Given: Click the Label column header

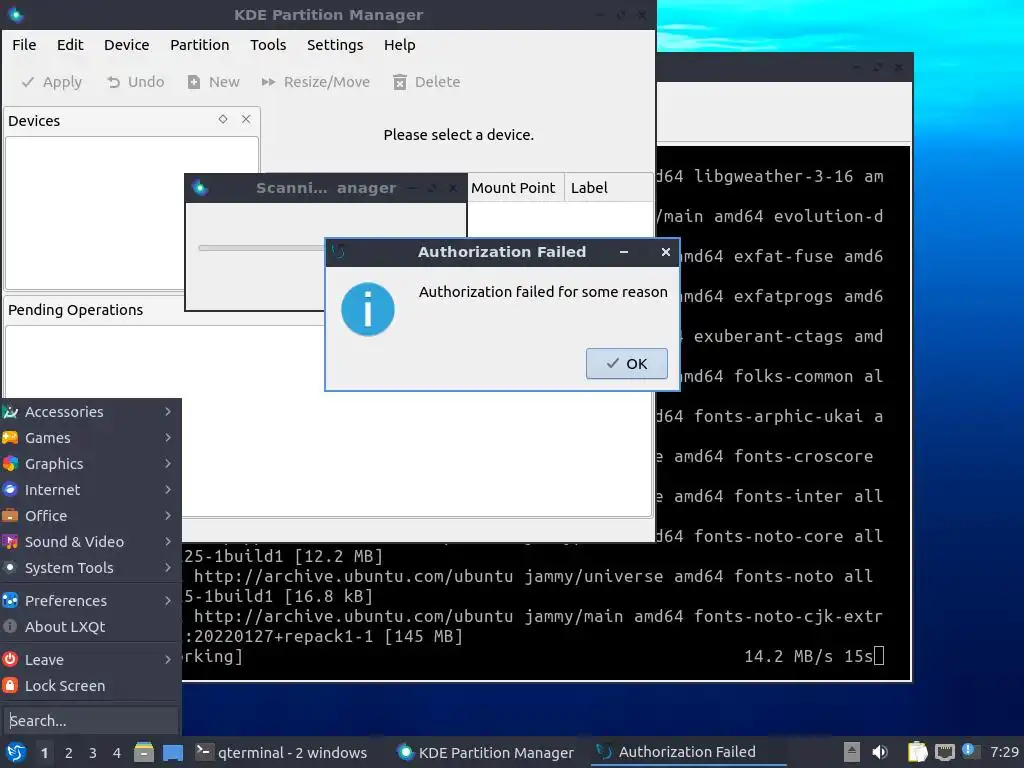Looking at the screenshot, I should (x=608, y=188).
